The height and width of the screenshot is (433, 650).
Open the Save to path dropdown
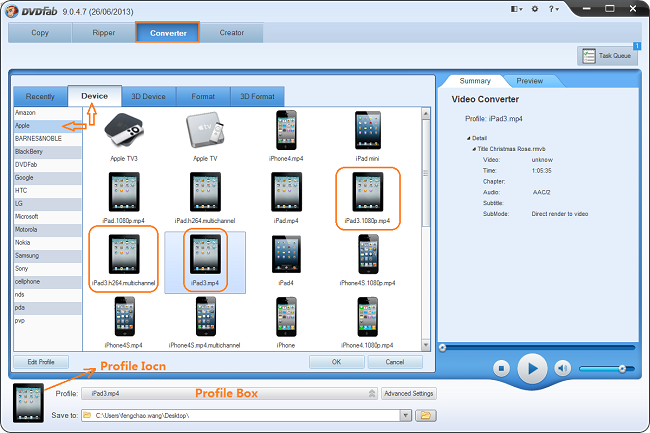tap(406, 415)
